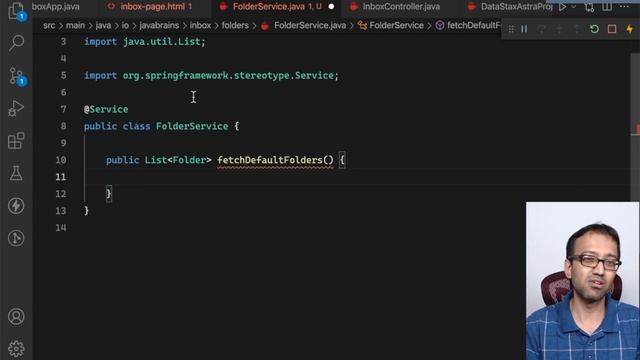Open the Source Control view
The width and height of the screenshot is (640, 360).
(x=17, y=76)
